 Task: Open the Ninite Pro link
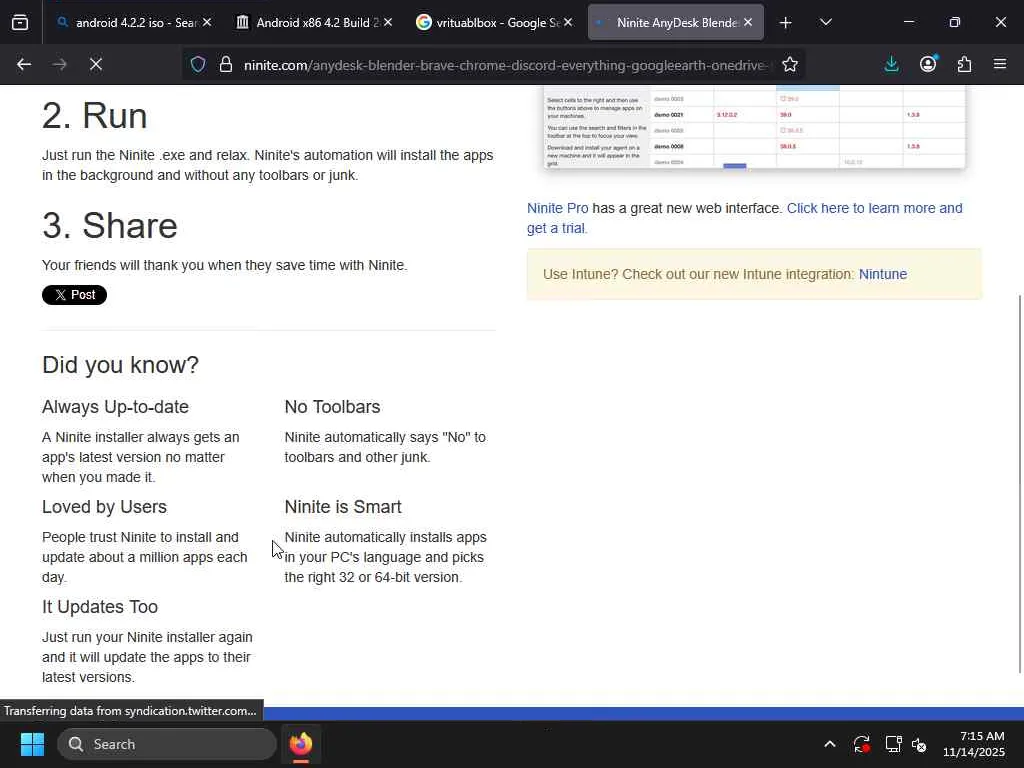pos(558,208)
